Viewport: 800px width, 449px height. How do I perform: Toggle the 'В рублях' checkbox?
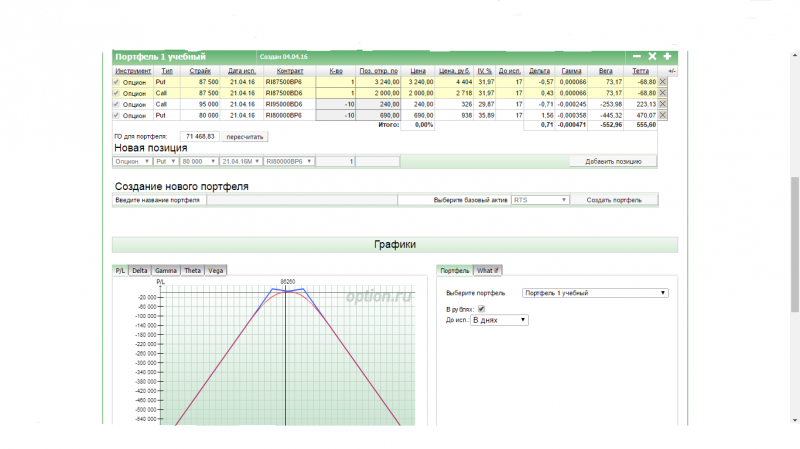point(481,309)
